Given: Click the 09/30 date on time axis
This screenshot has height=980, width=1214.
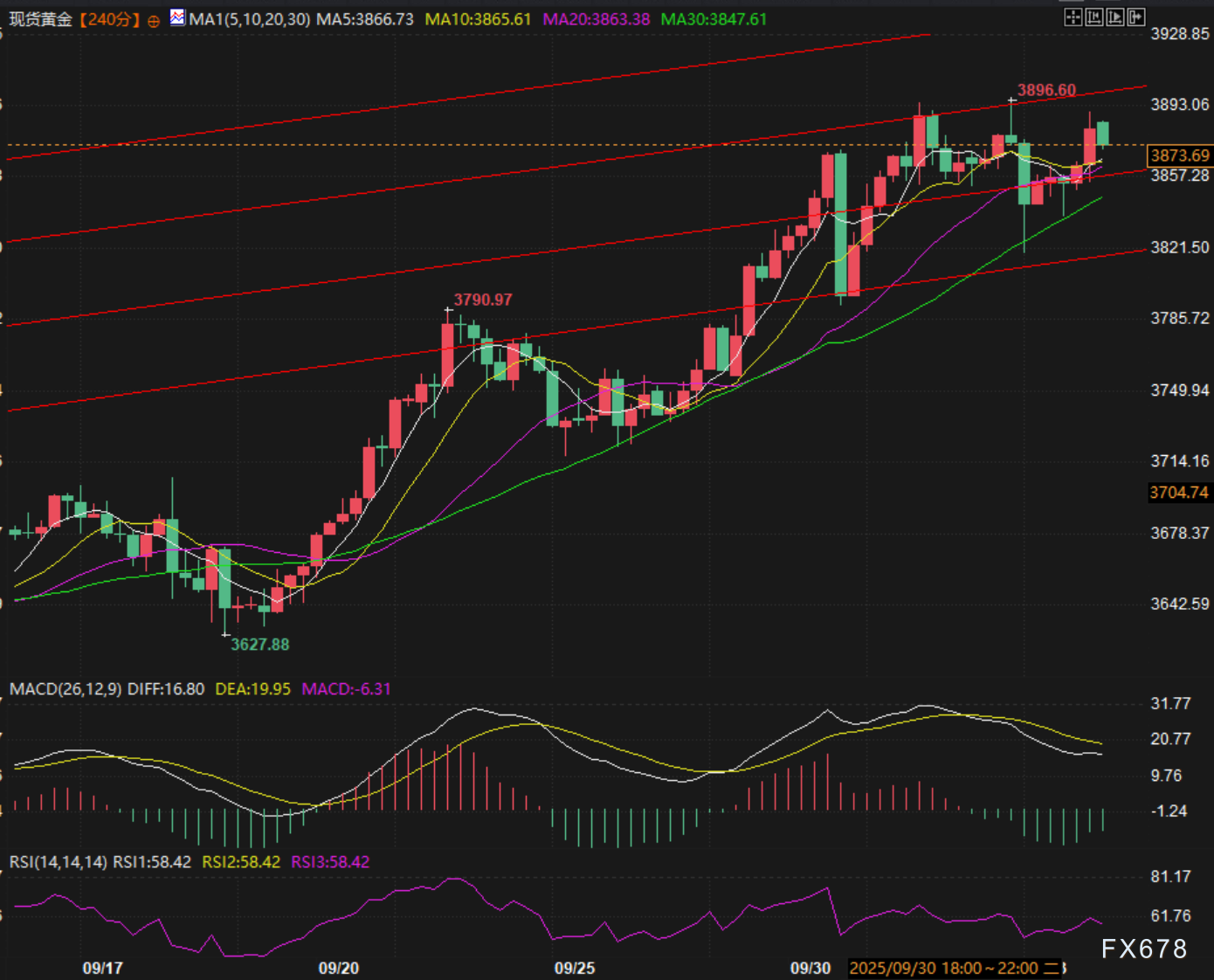Looking at the screenshot, I should [810, 969].
